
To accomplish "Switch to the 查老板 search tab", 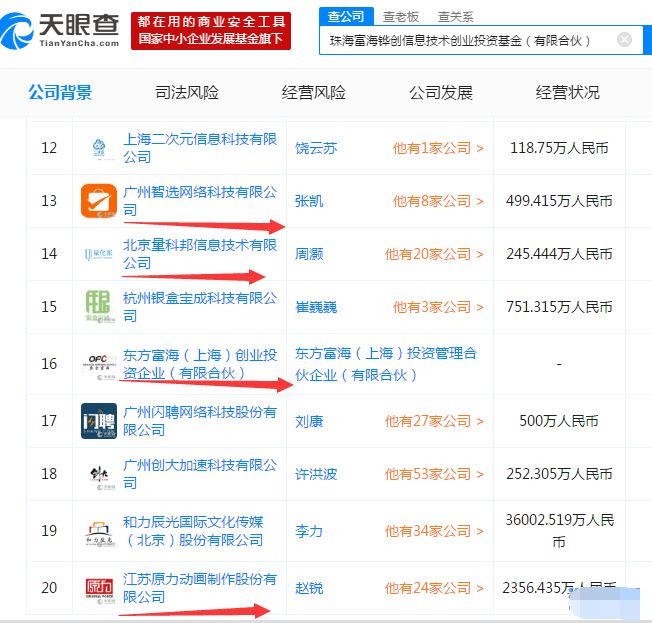I will coord(401,17).
